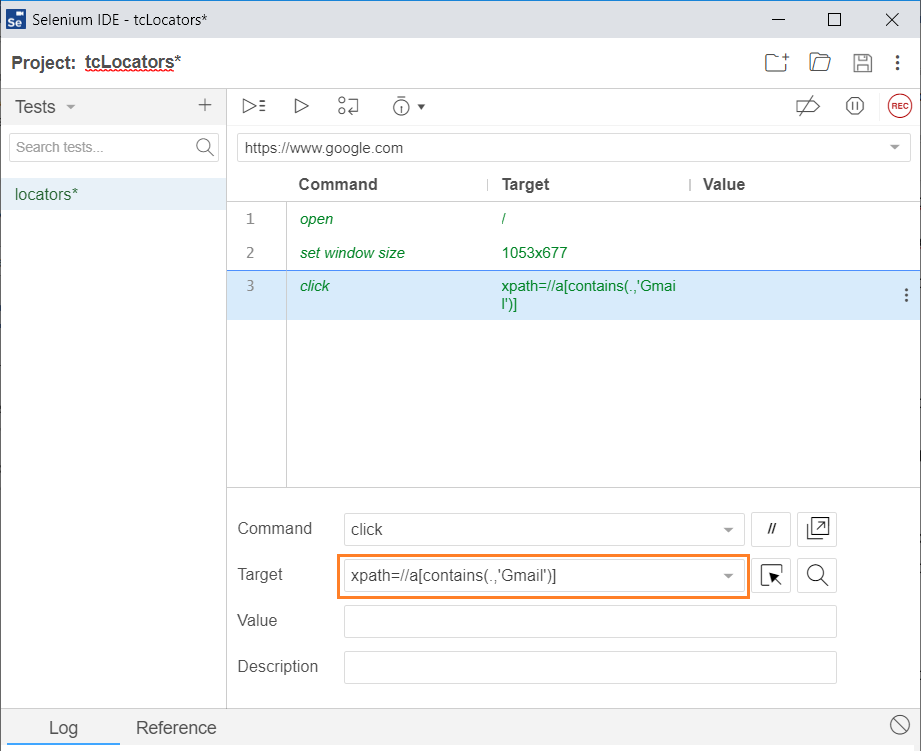Viewport: 923px width, 751px height.
Task: Select target in page icon
Action: (x=771, y=575)
